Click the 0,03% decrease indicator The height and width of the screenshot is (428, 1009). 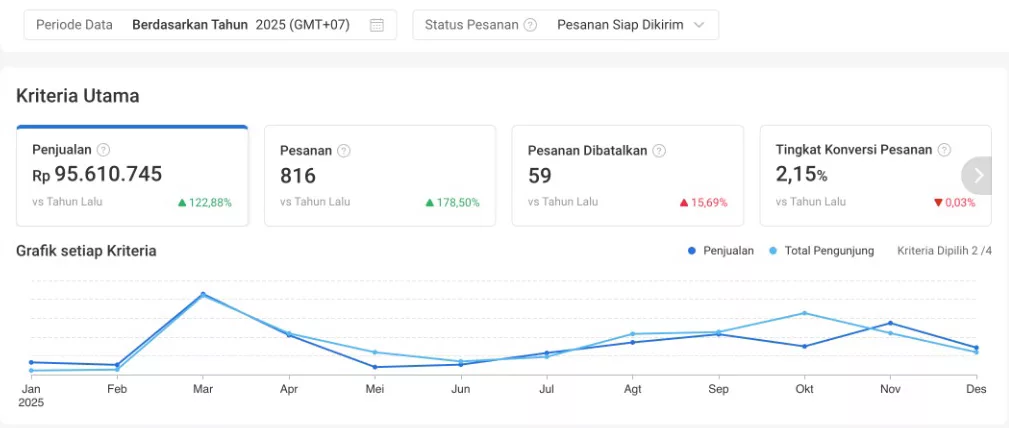[954, 202]
